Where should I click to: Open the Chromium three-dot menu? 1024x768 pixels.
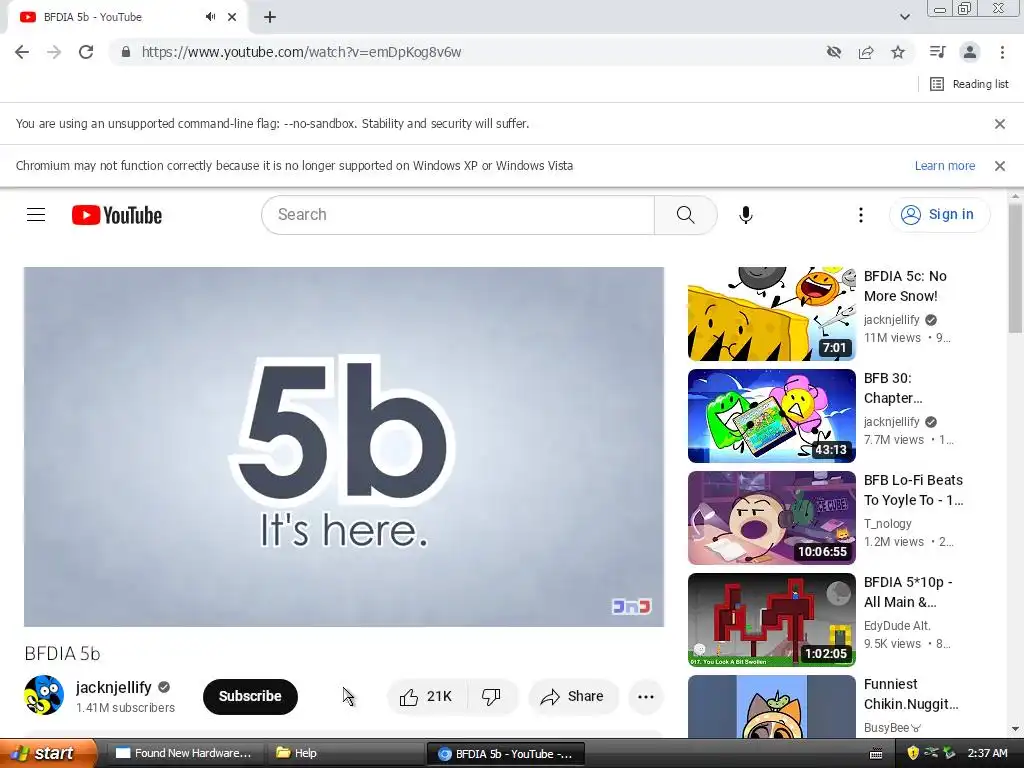(1002, 52)
